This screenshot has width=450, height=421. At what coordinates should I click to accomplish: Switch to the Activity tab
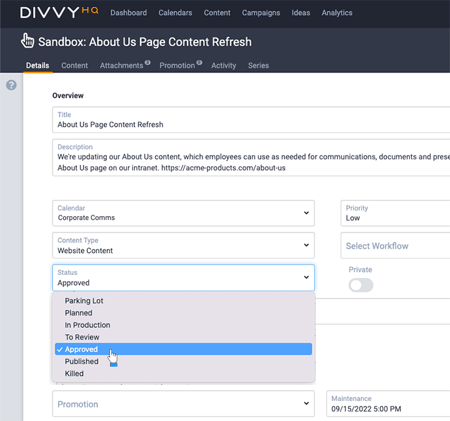click(x=223, y=65)
